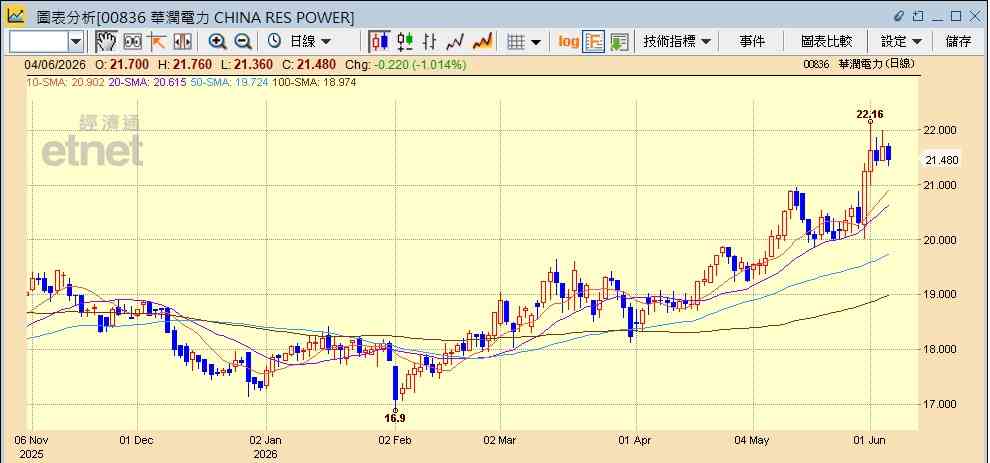Screen dimensions: 990x463
Task: Select the hand pan tool
Action: [x=106, y=42]
